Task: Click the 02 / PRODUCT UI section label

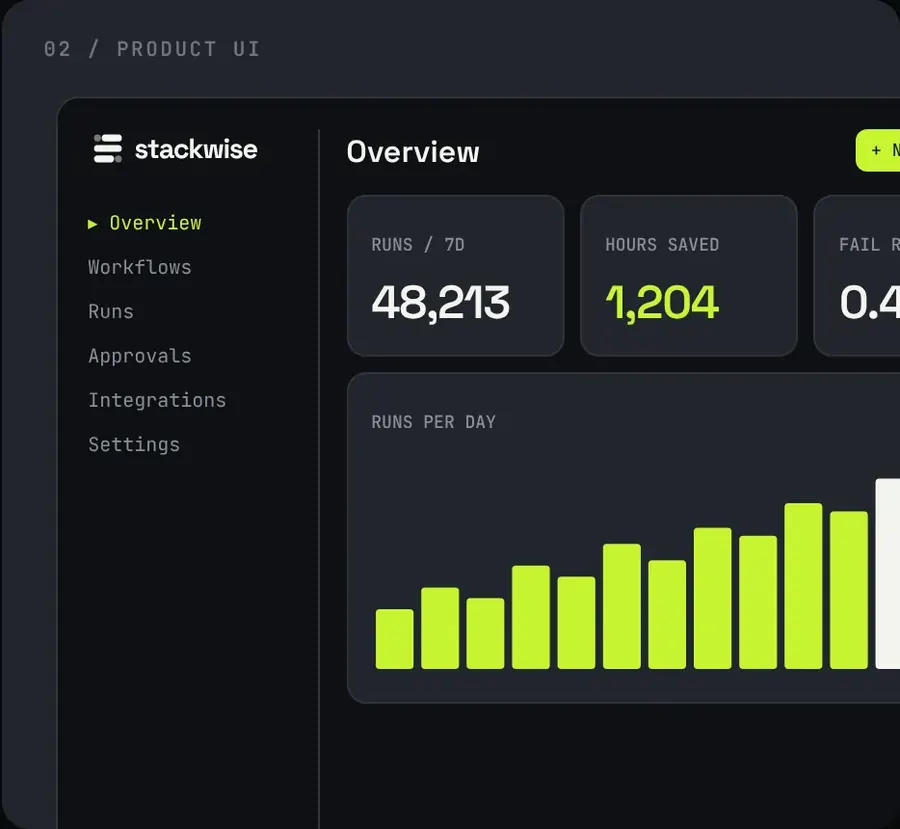Action: 152,49
